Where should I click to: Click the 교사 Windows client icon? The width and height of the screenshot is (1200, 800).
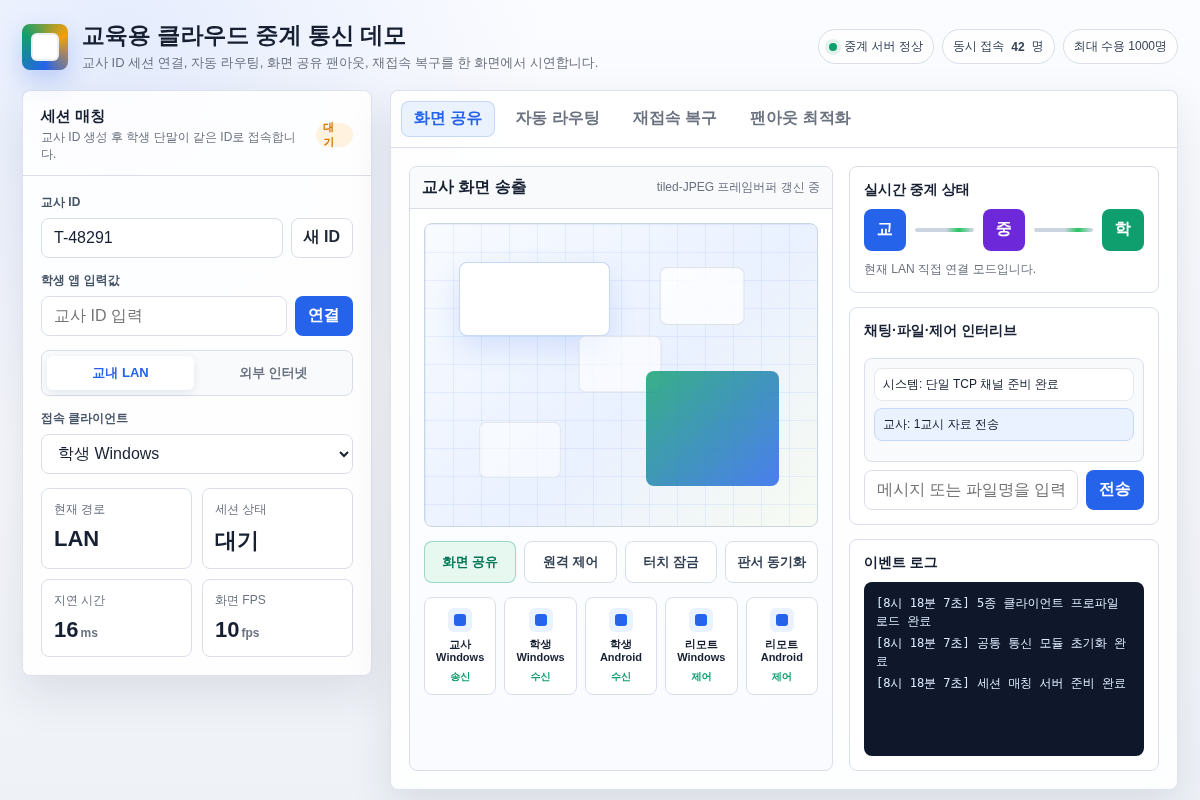click(460, 620)
